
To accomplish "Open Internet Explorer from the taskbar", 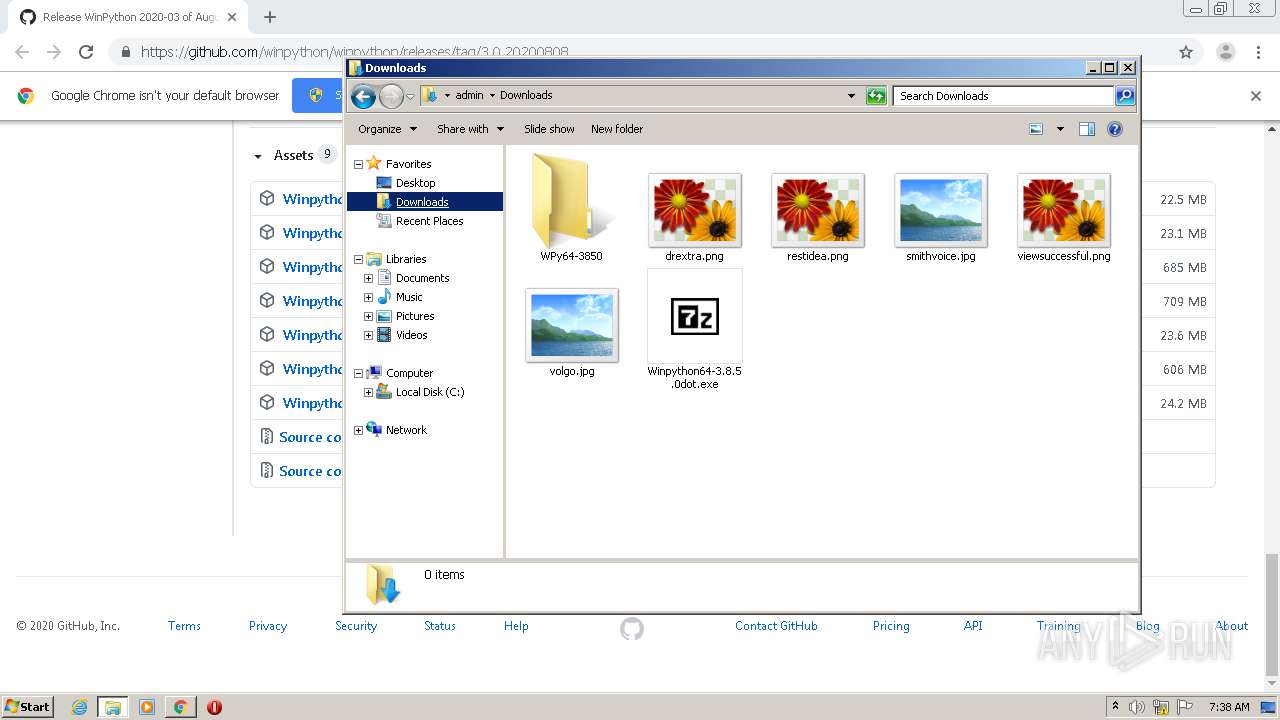I will click(80, 707).
